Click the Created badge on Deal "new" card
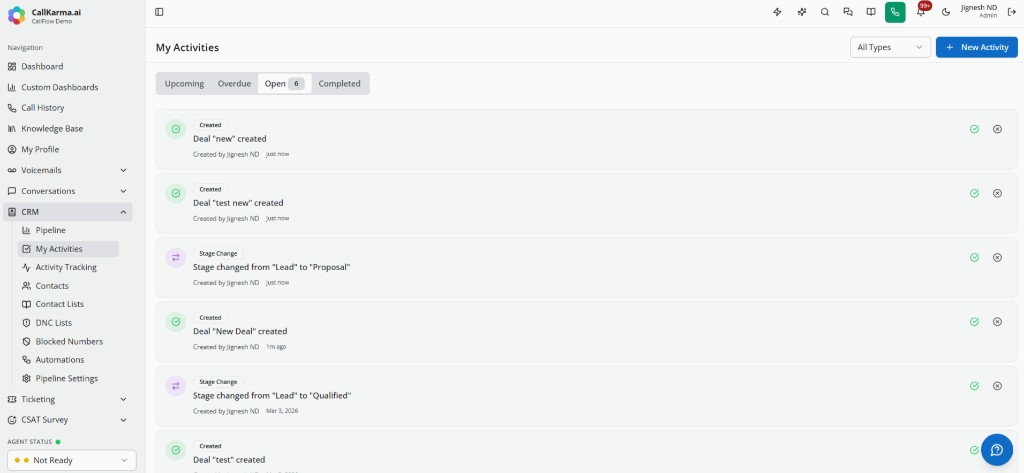 pos(210,125)
